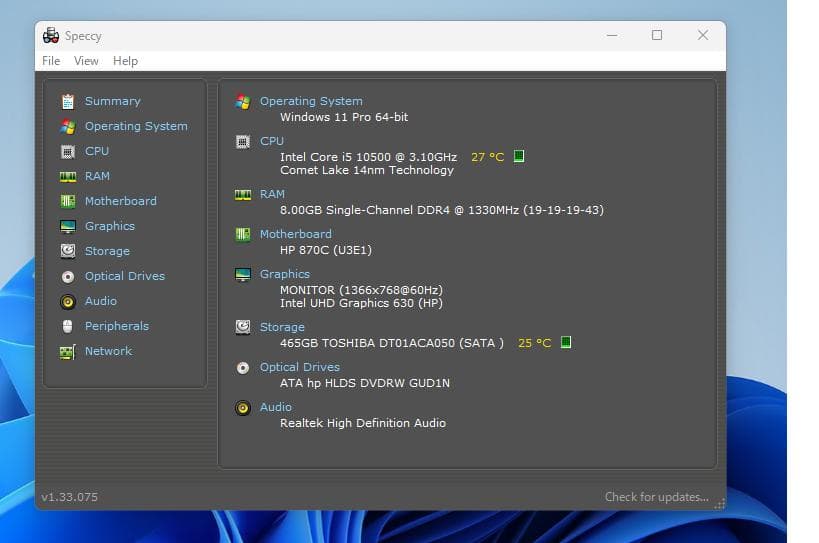Click the green CPU temperature indicator
The width and height of the screenshot is (819, 543).
pyautogui.click(x=519, y=156)
